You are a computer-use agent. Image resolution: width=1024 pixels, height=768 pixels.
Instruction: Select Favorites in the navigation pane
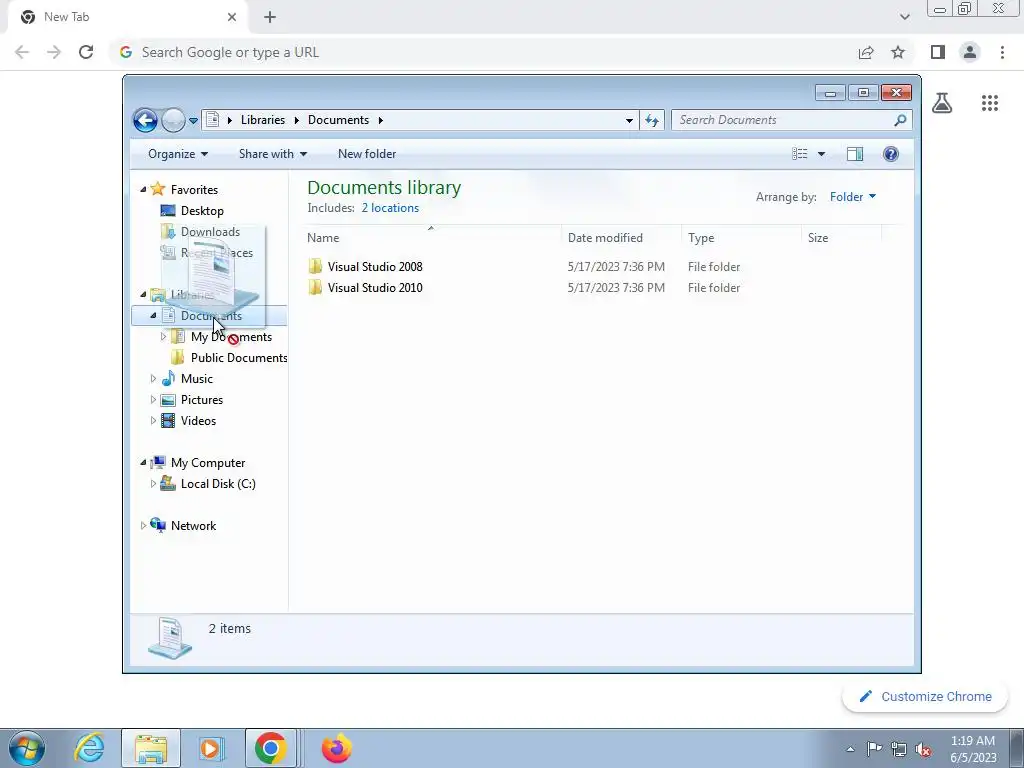coord(194,189)
